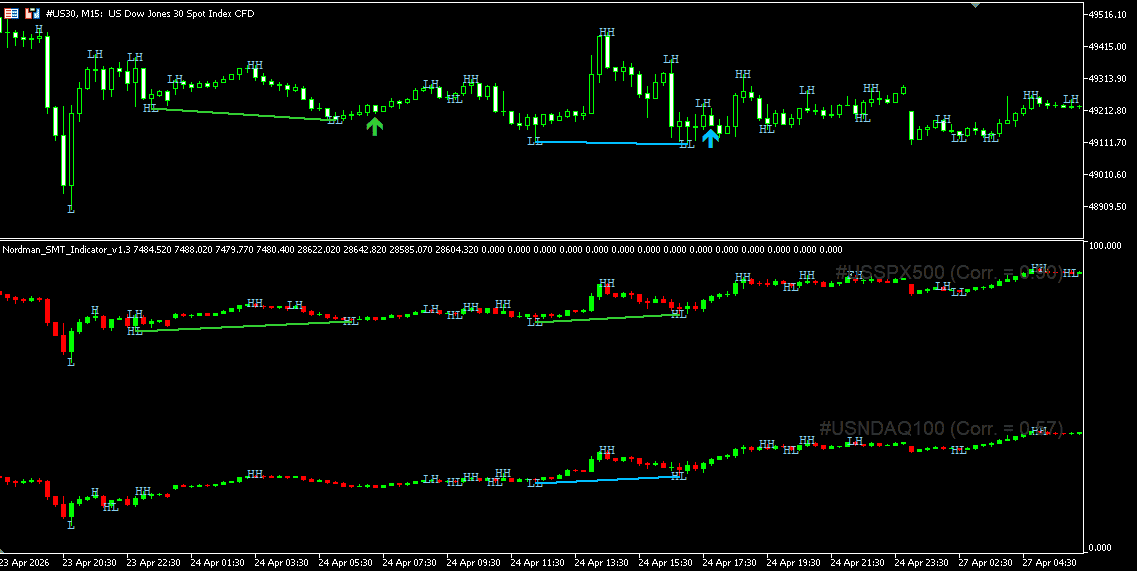
Task: Select the blue divergence line on US30 chart
Action: (x=609, y=143)
